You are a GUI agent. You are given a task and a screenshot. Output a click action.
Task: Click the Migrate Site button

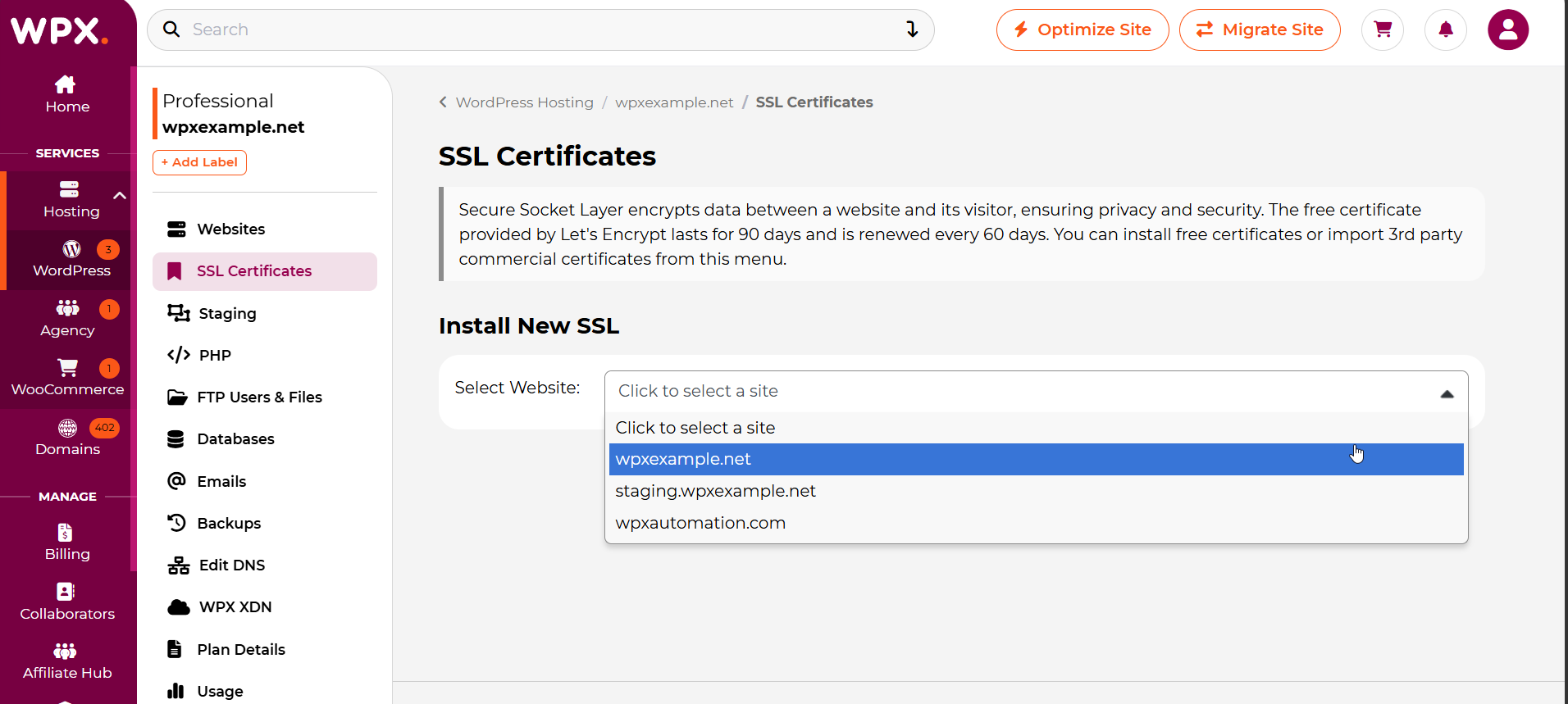tap(1260, 30)
